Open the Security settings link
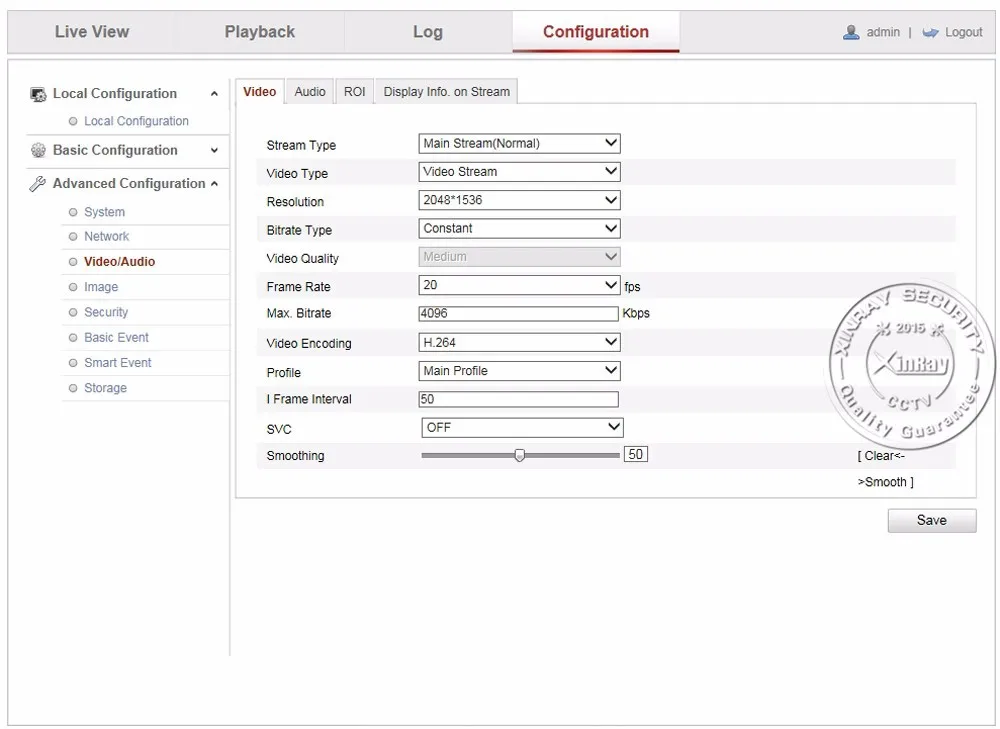 pyautogui.click(x=106, y=313)
